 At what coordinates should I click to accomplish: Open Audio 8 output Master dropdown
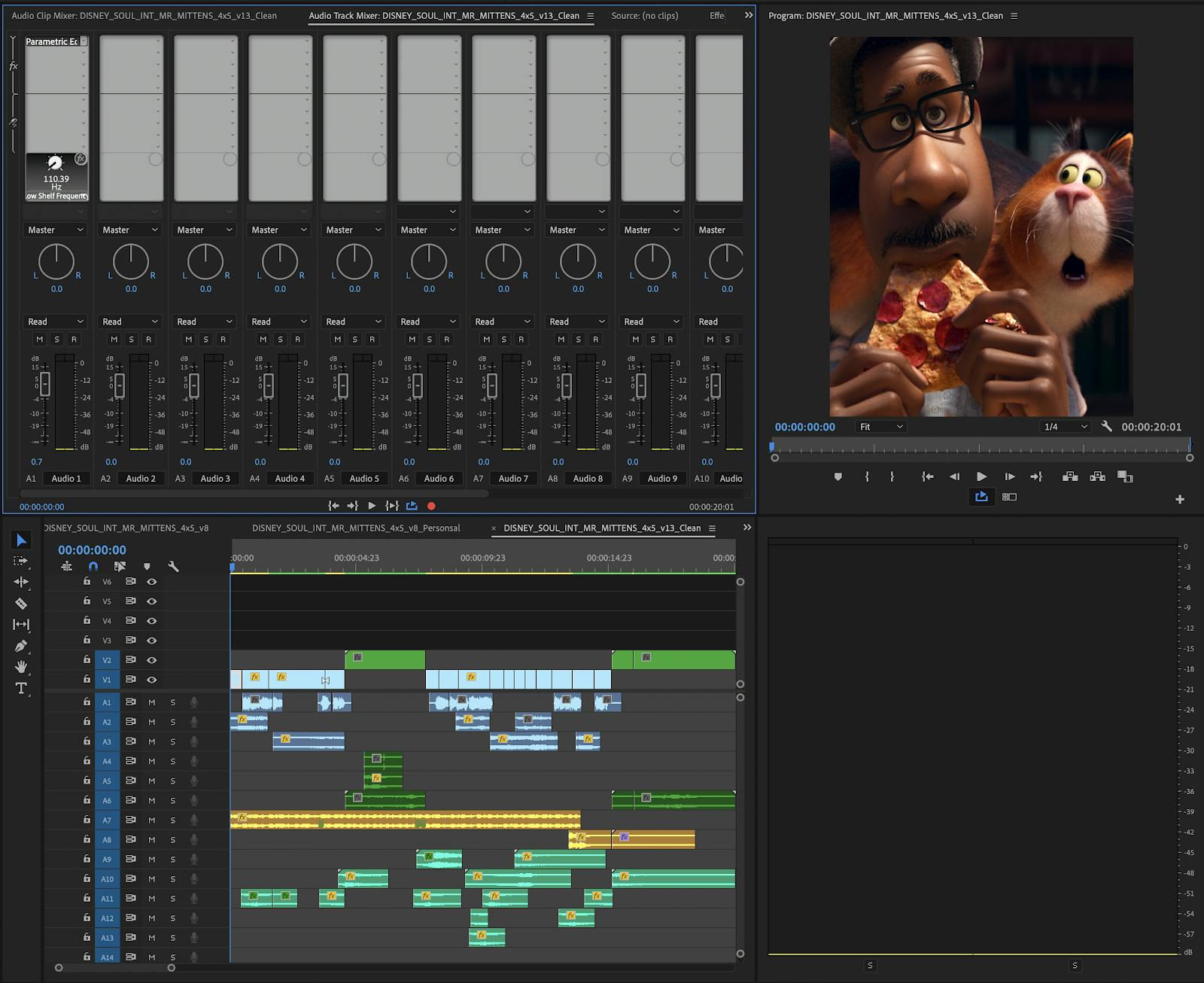tap(577, 230)
